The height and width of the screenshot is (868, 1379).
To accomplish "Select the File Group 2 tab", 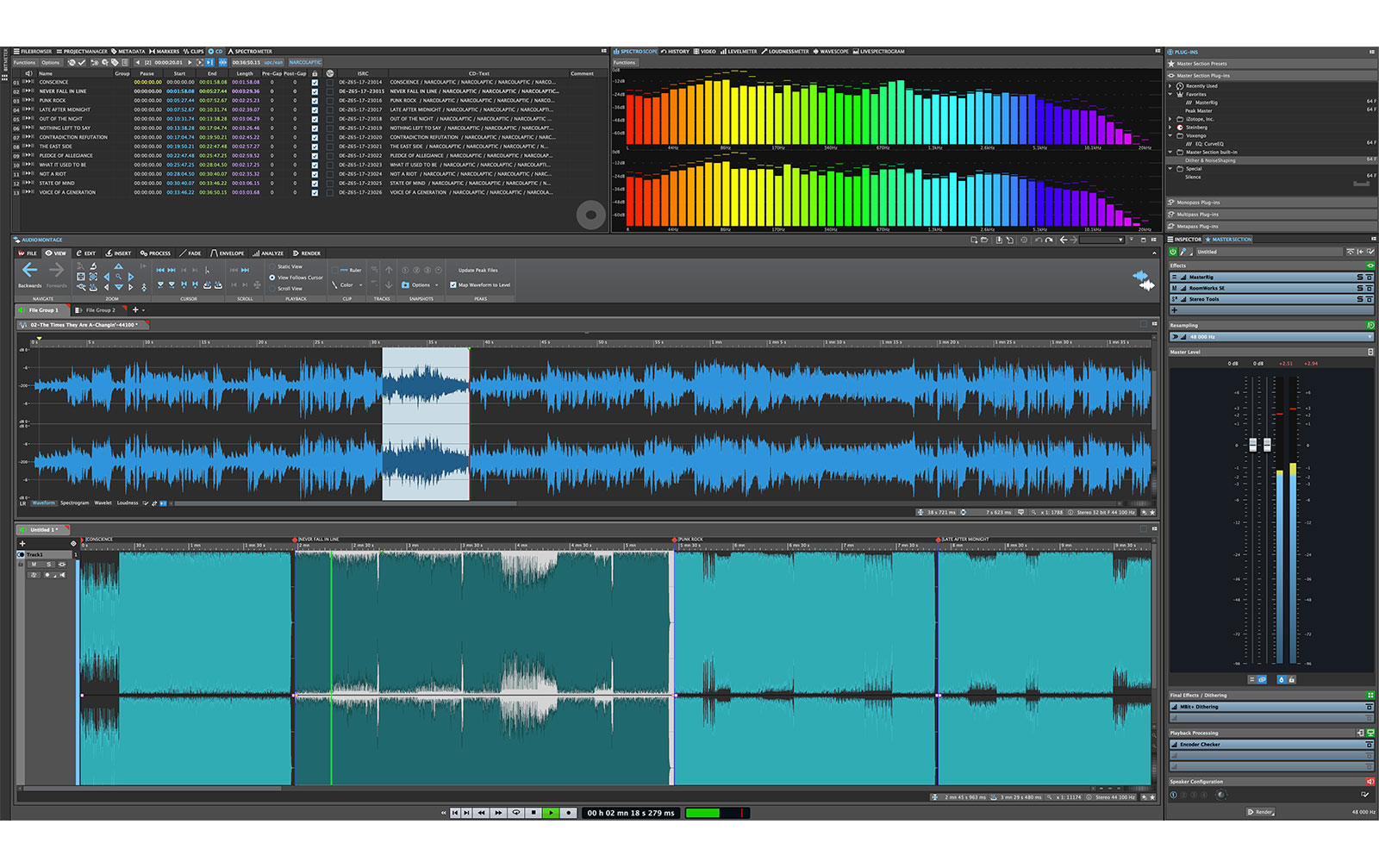I will point(100,310).
